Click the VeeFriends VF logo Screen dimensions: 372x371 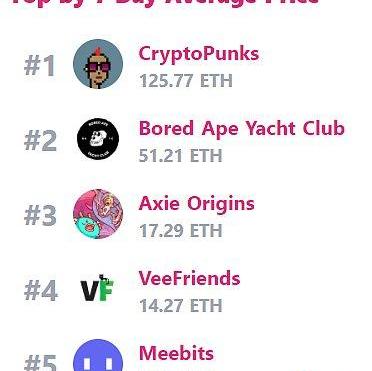pyautogui.click(x=97, y=288)
